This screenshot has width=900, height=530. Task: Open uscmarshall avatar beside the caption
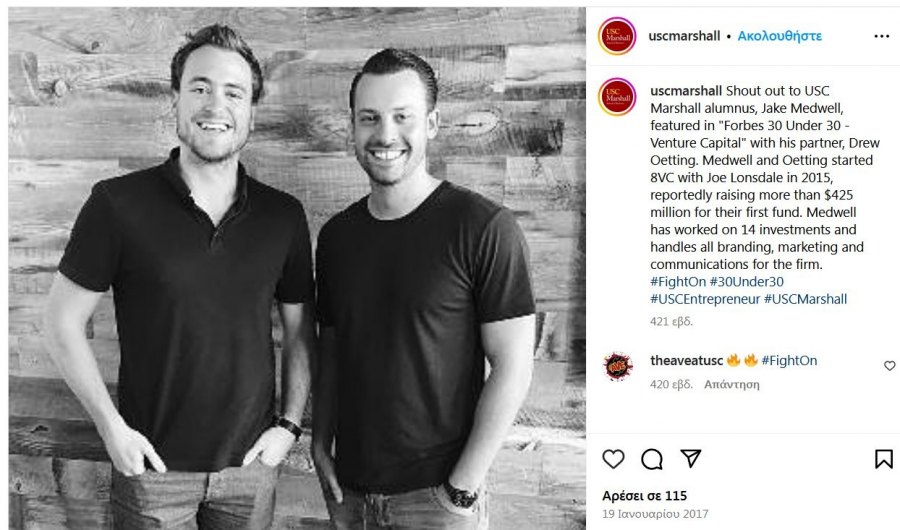617,97
